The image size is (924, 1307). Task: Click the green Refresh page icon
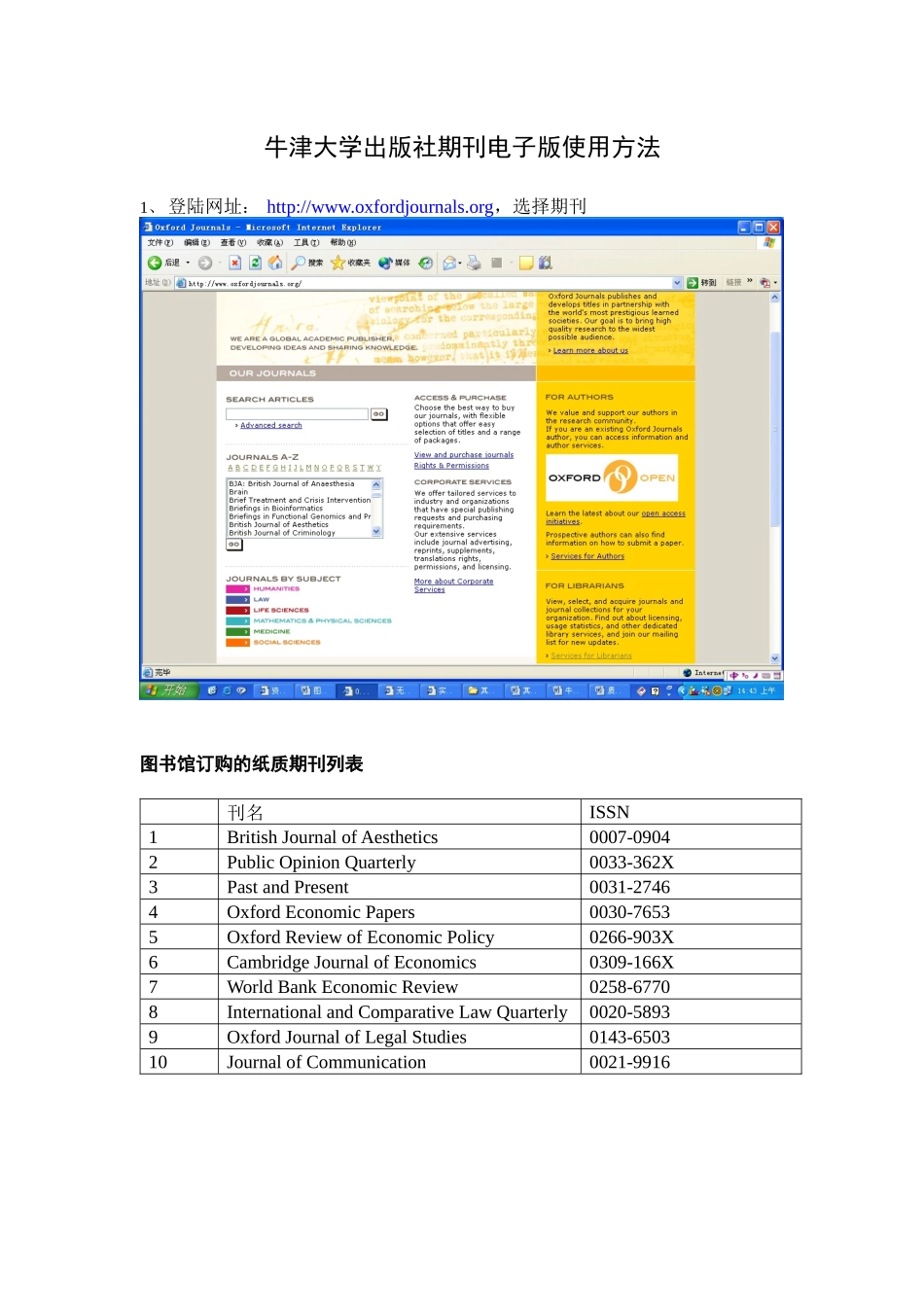(x=255, y=263)
